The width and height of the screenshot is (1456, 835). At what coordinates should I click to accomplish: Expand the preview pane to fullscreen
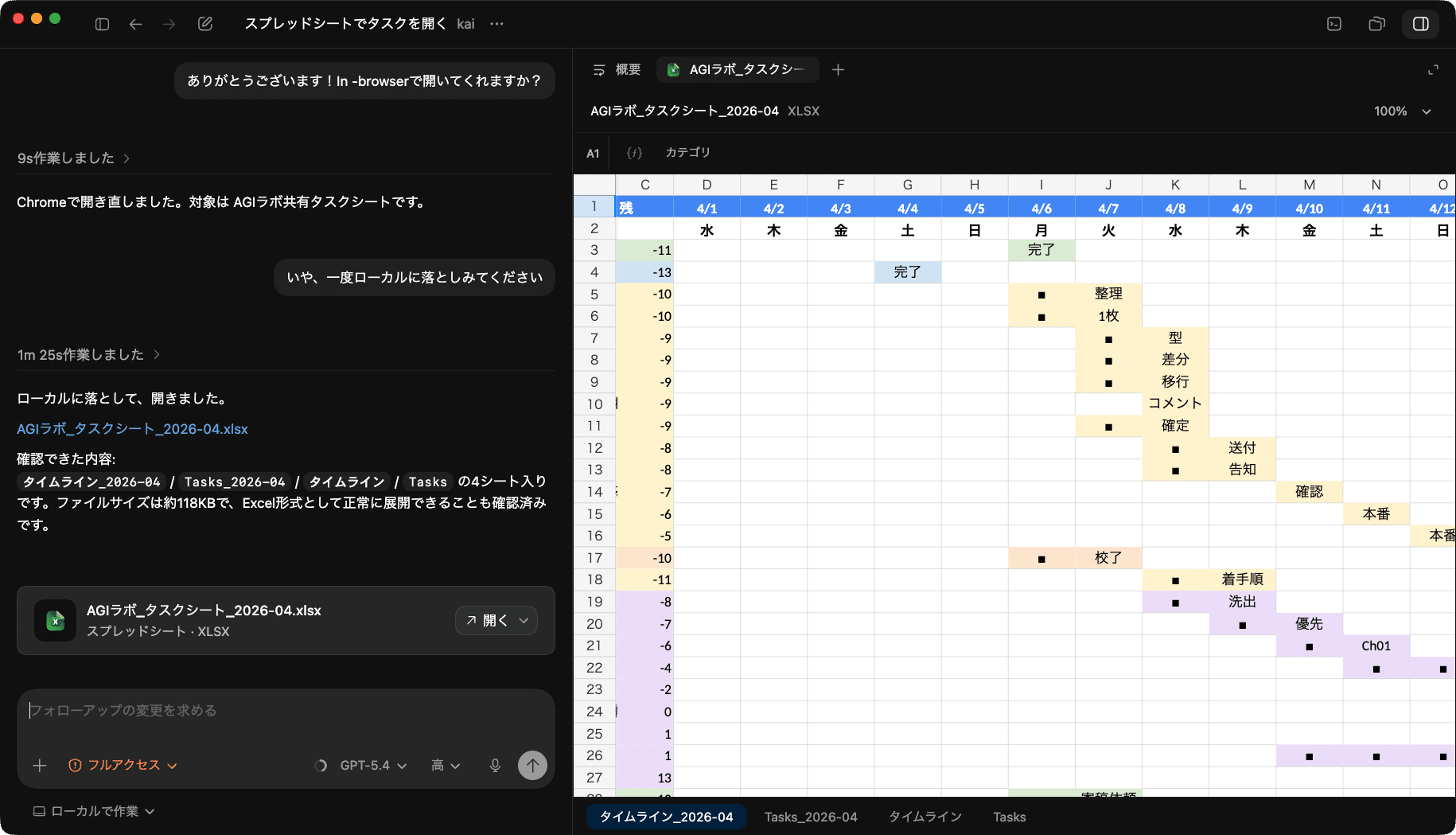pyautogui.click(x=1433, y=70)
